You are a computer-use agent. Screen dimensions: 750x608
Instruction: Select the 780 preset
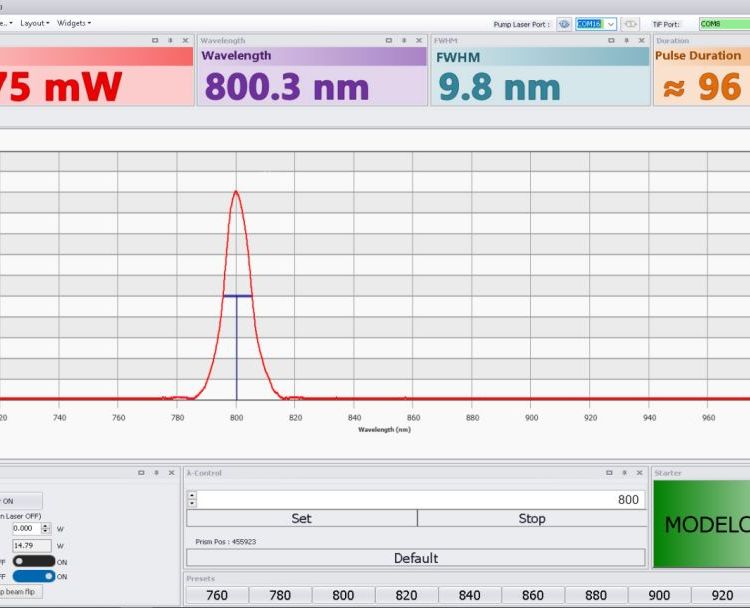280,595
